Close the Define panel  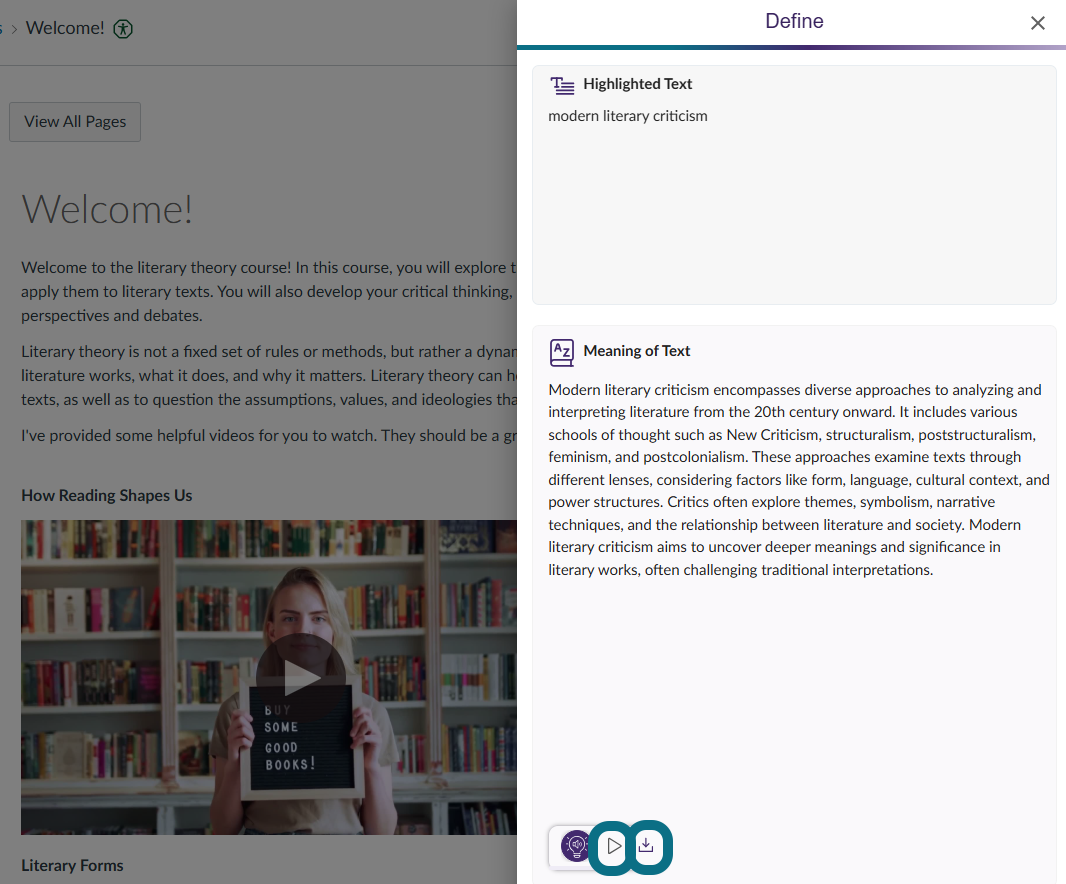[x=1037, y=23]
